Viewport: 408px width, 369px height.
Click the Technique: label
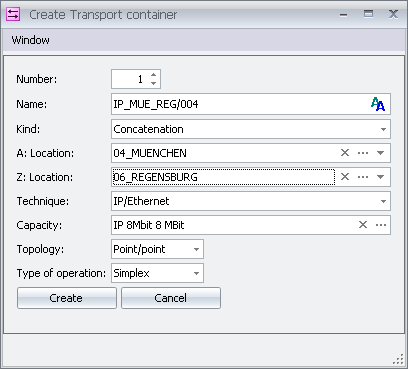pos(43,201)
